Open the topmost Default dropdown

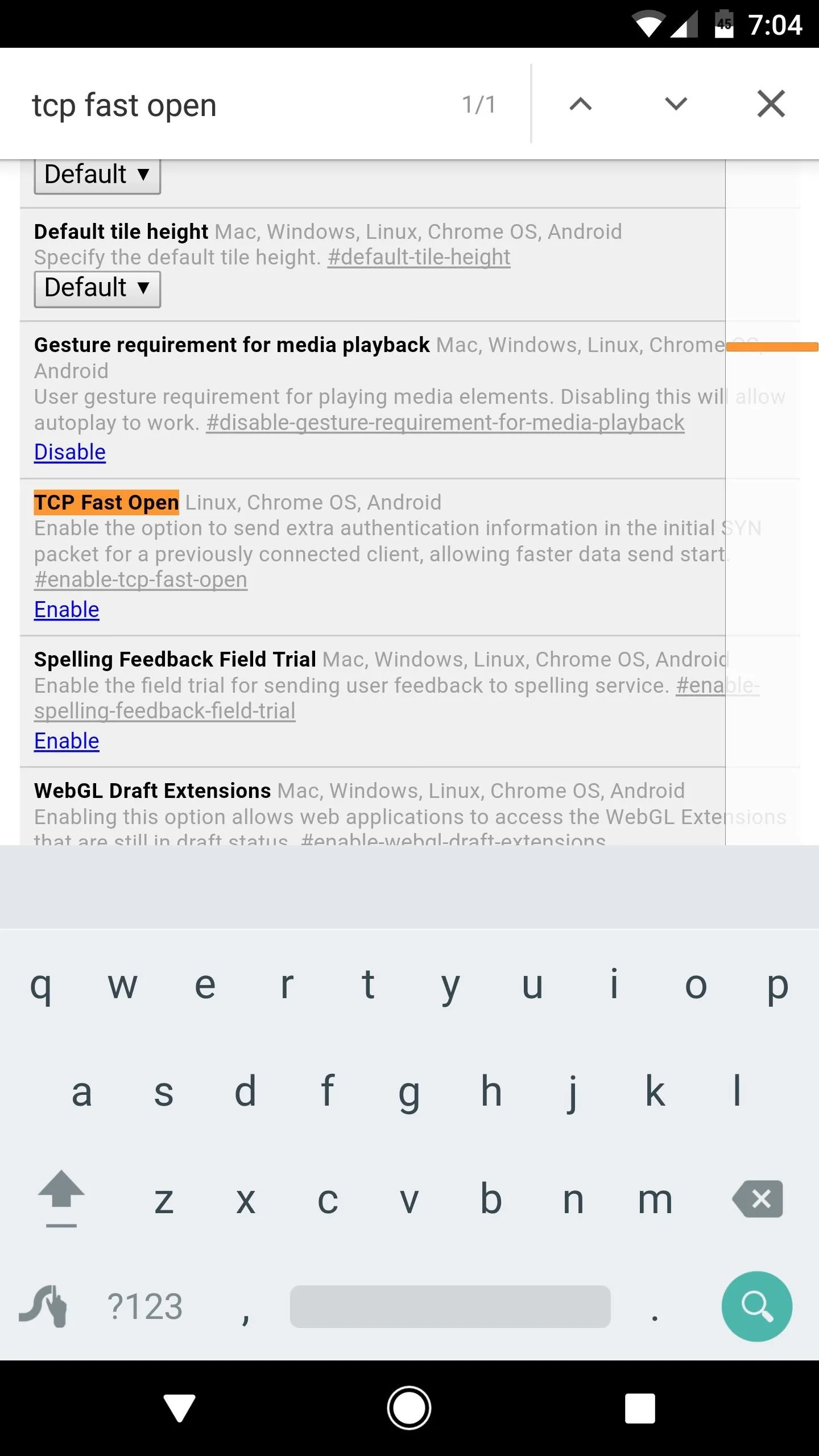pyautogui.click(x=97, y=176)
